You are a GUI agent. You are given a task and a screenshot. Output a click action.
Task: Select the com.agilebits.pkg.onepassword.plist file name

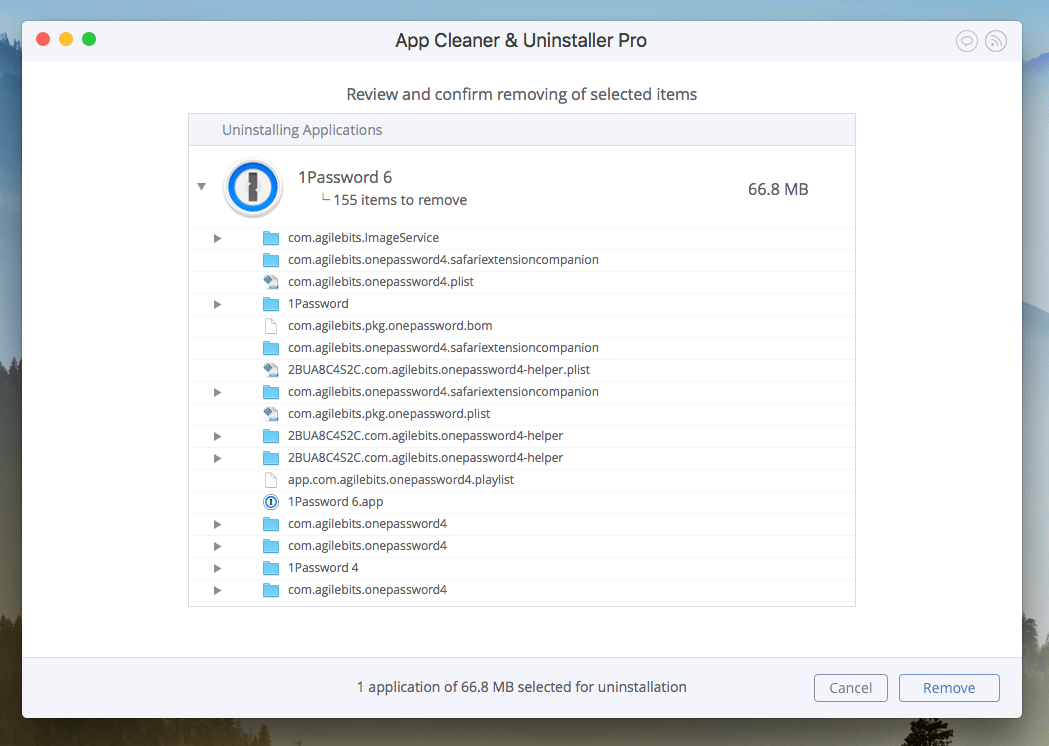(x=389, y=413)
